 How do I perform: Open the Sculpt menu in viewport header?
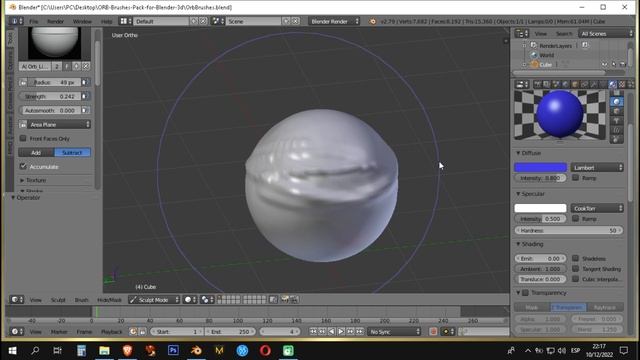58,300
